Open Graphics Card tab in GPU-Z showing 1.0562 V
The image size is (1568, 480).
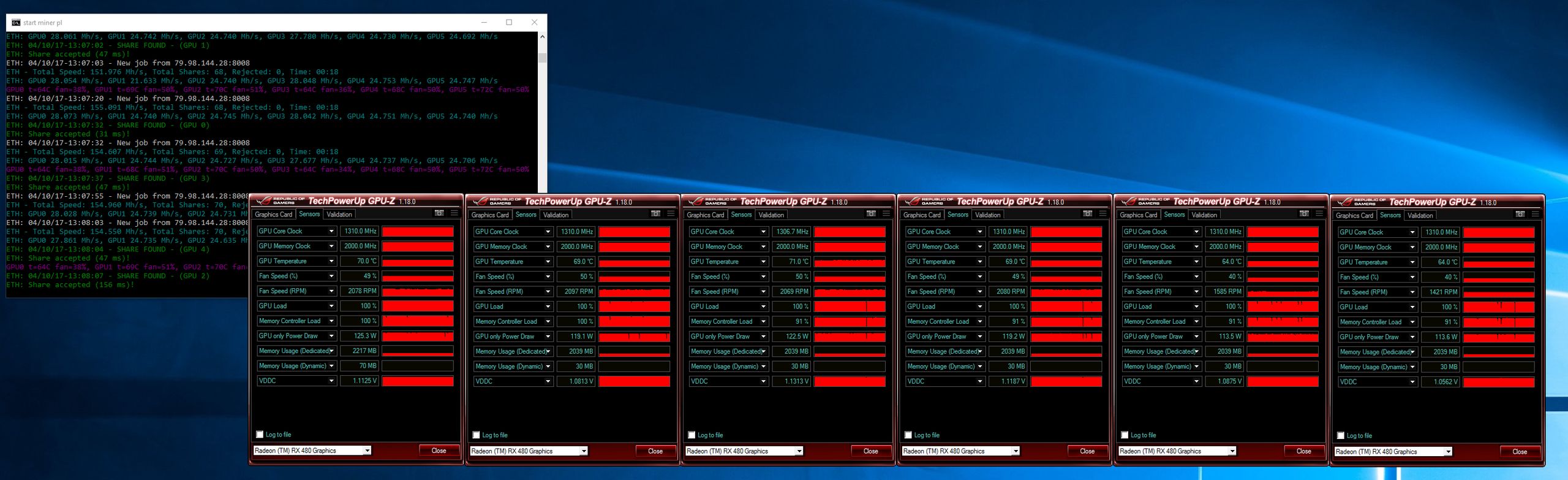(1354, 216)
